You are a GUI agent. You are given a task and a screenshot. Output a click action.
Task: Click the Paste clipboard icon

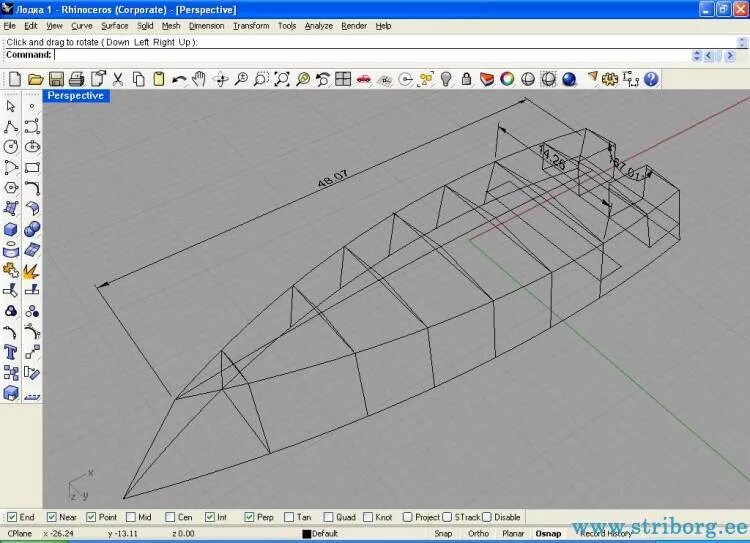point(158,79)
